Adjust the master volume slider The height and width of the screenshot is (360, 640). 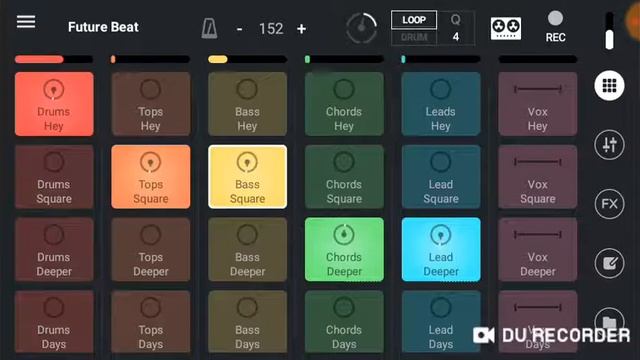pyautogui.click(x=609, y=31)
